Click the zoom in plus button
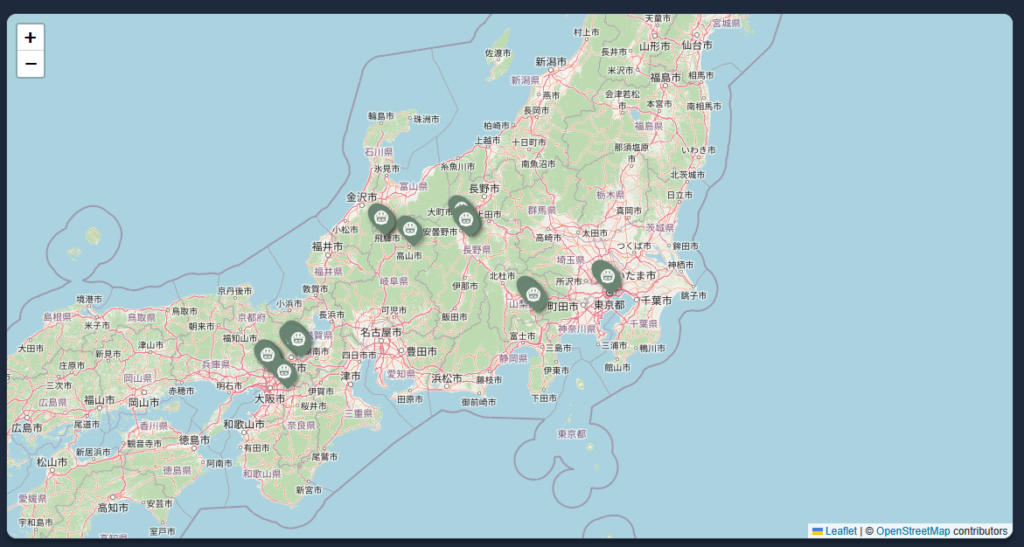This screenshot has height=547, width=1024. tap(31, 37)
